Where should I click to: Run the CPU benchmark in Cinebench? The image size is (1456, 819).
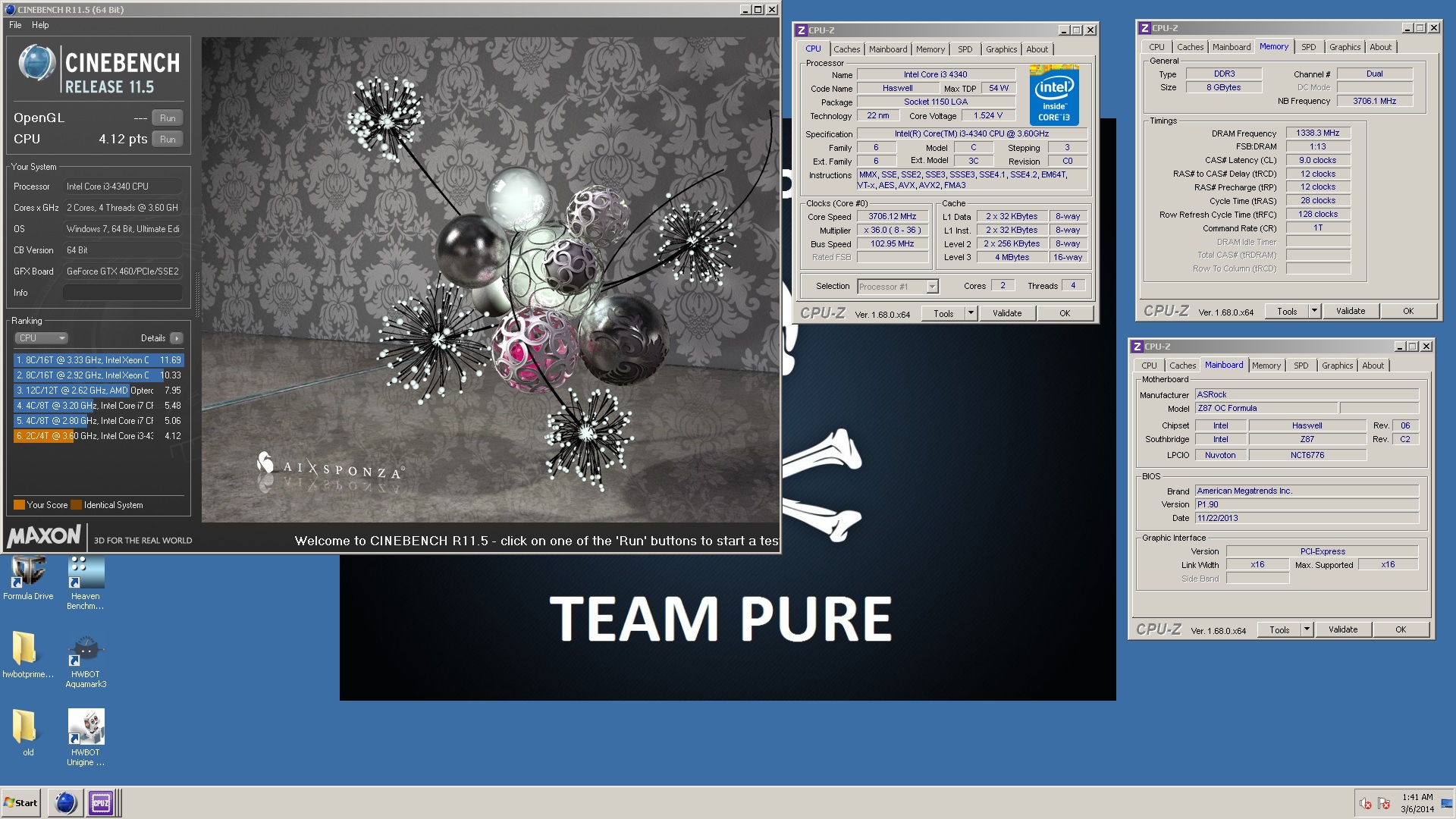(x=168, y=139)
